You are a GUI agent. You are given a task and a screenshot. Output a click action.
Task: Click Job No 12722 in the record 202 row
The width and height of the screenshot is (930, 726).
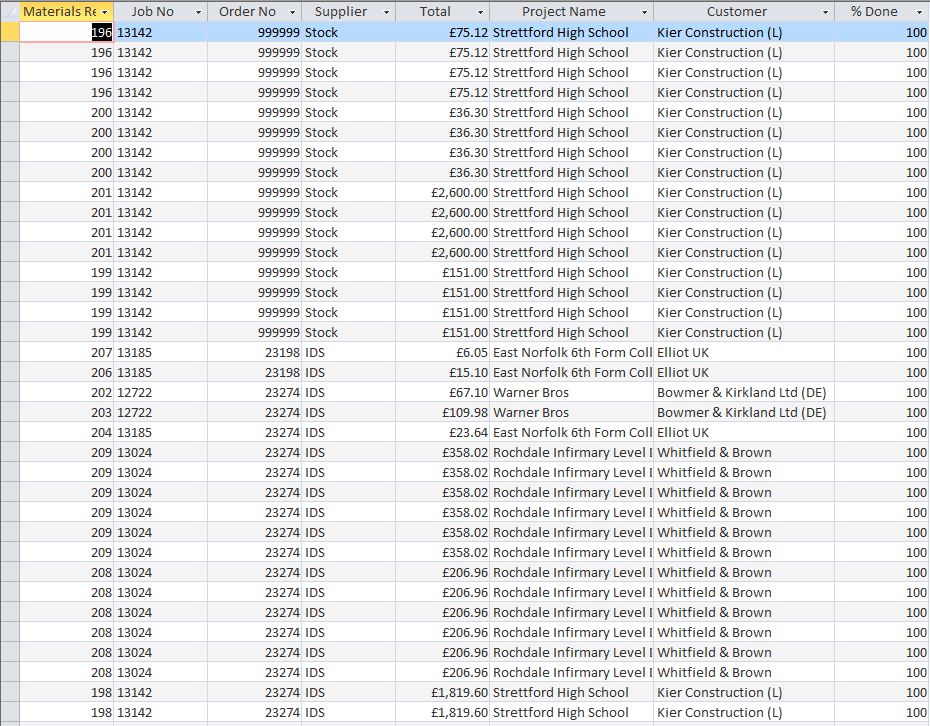pos(135,393)
